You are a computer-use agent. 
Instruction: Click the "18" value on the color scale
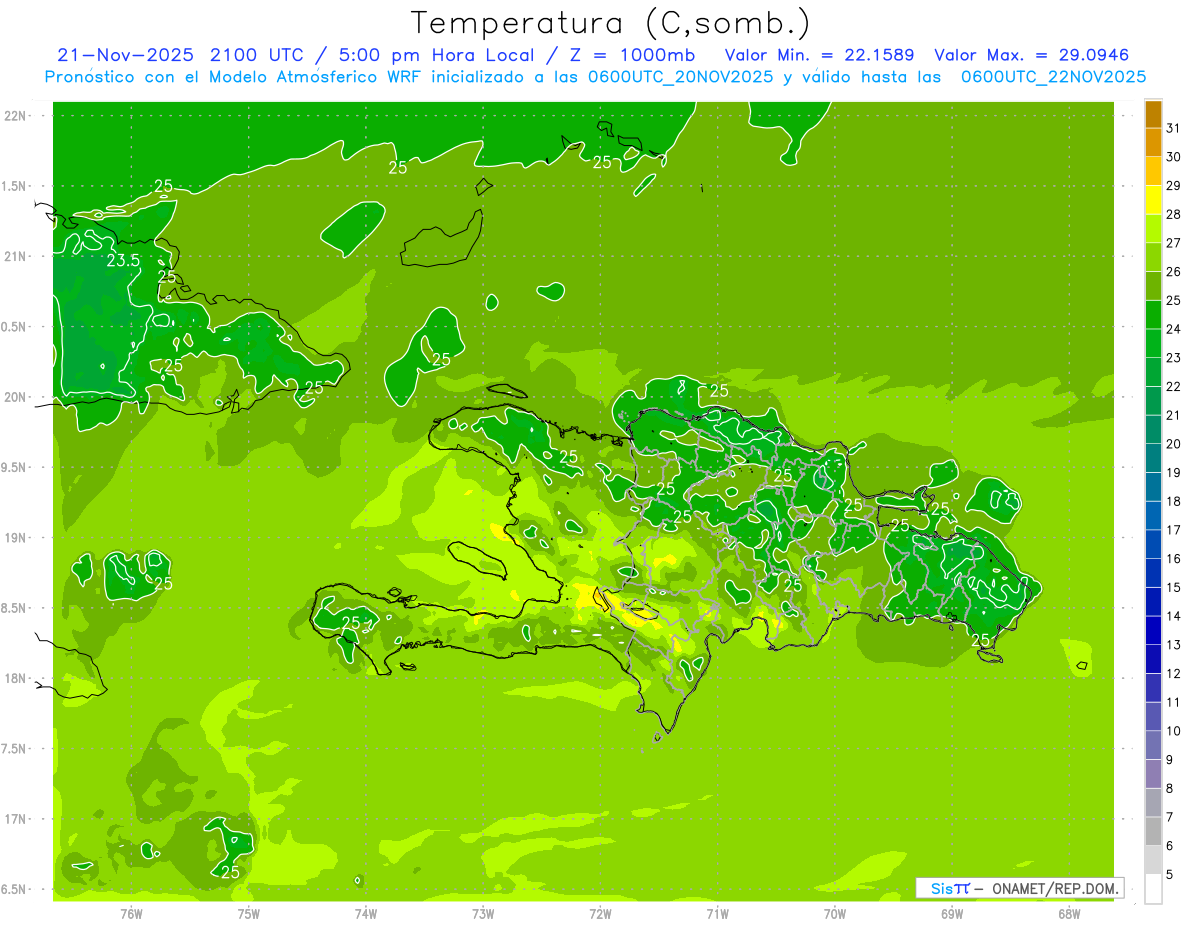(1173, 501)
